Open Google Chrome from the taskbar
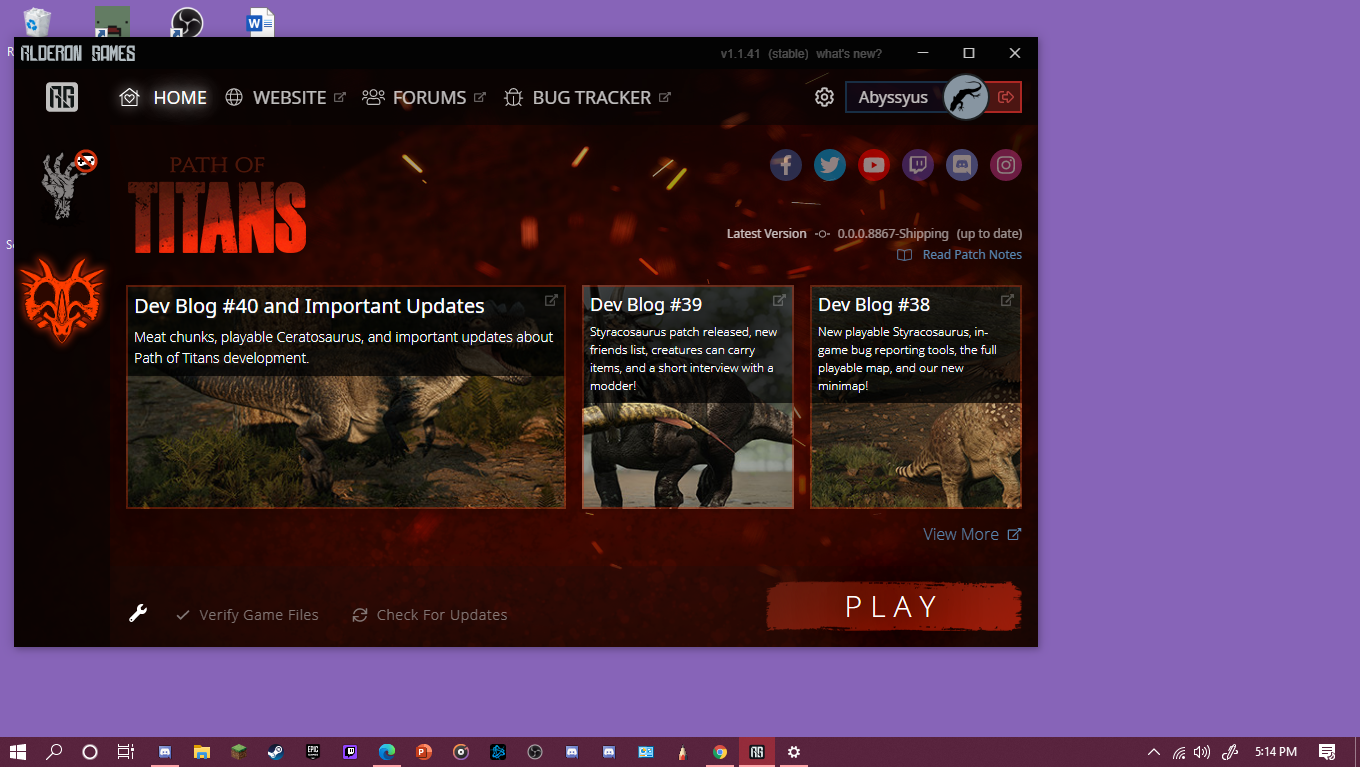Viewport: 1360px width, 767px height. (720, 752)
